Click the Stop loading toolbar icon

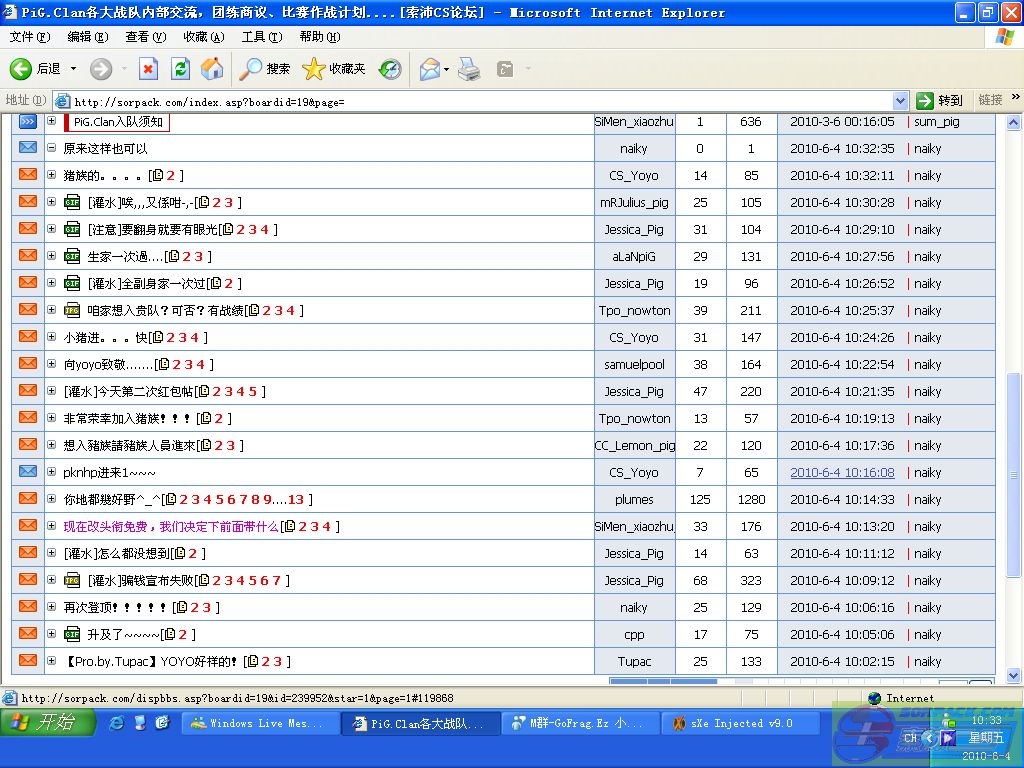click(148, 69)
